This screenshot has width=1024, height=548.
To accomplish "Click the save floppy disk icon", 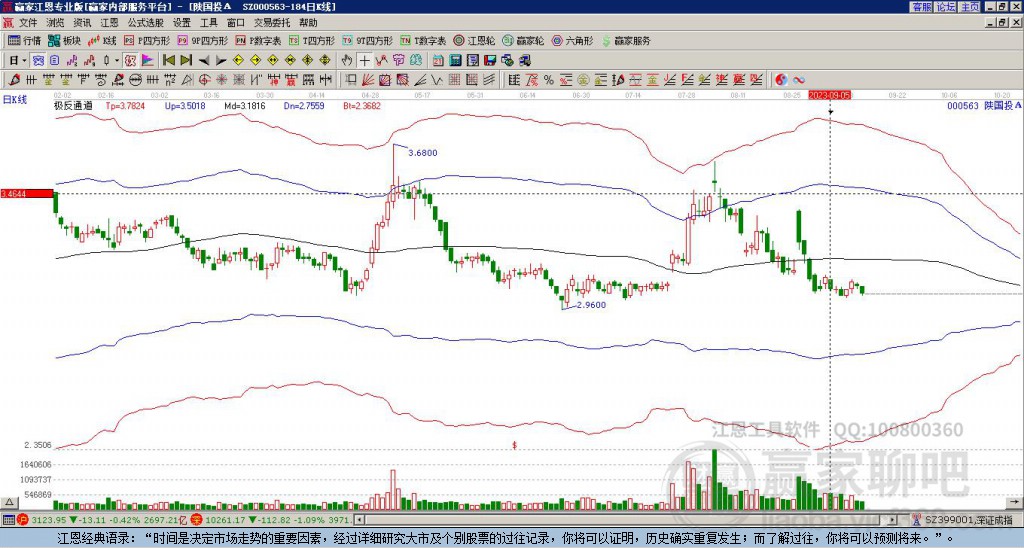I will coord(490,61).
